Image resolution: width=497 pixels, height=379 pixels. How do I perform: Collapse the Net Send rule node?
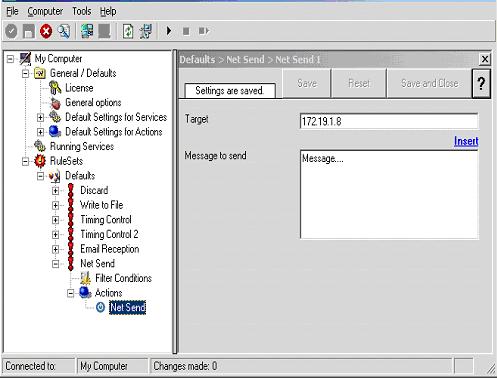pos(56,264)
